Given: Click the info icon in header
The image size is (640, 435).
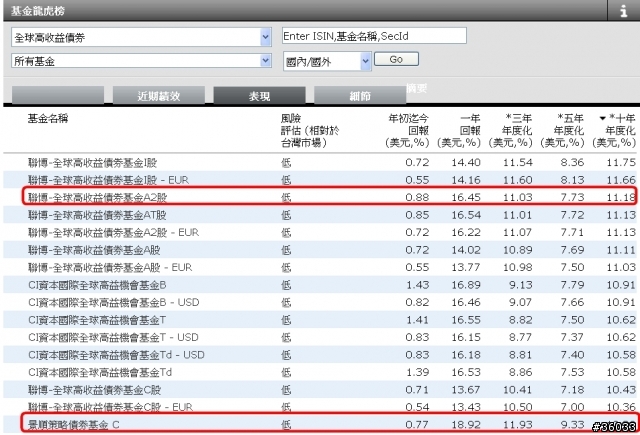Looking at the screenshot, I should (x=623, y=10).
